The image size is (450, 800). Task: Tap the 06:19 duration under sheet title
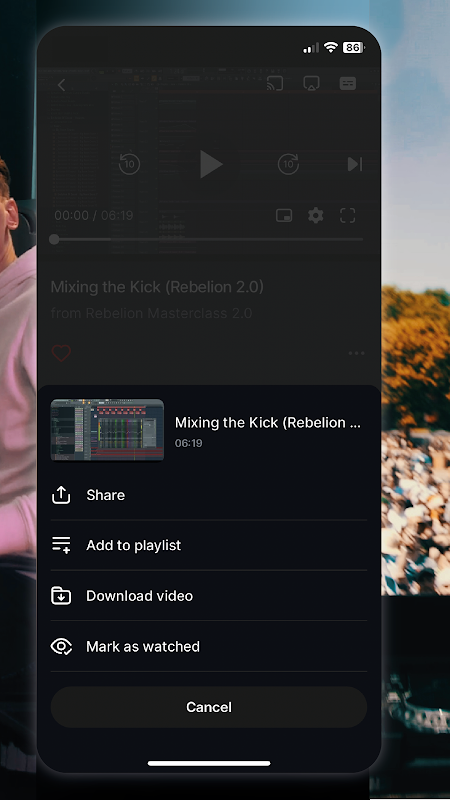pos(189,443)
